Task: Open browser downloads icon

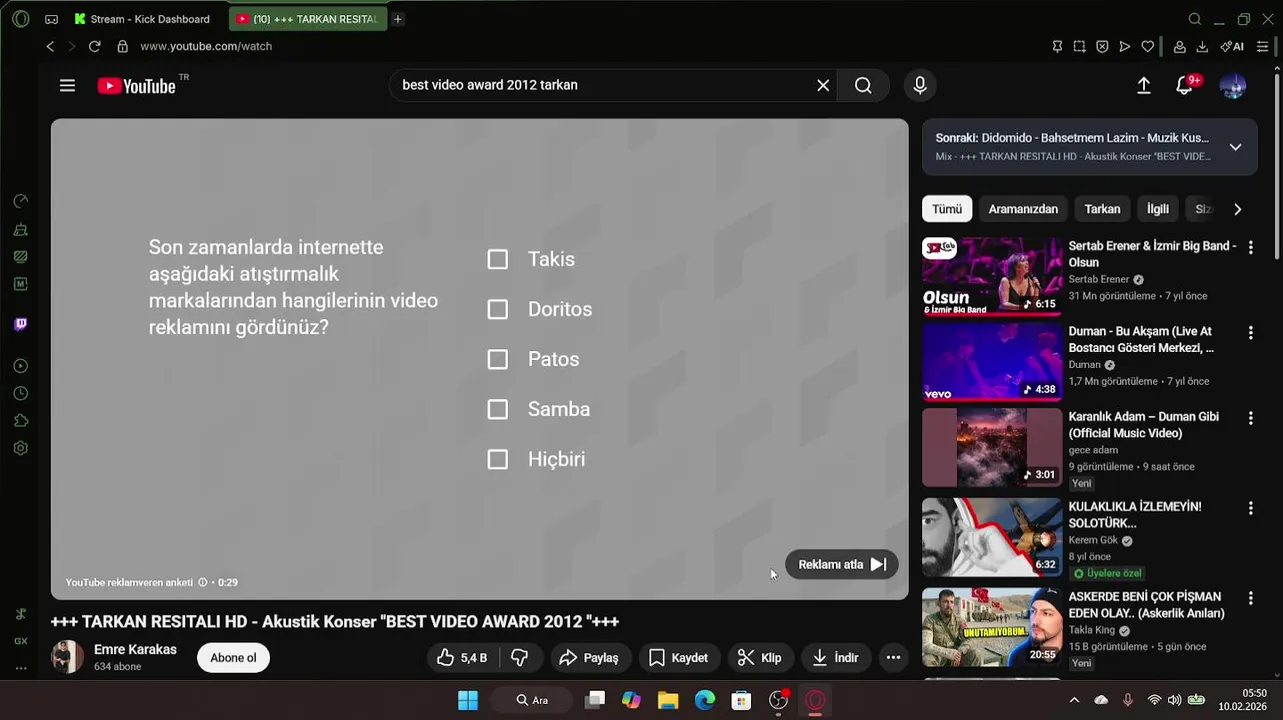Action: 1202,46
